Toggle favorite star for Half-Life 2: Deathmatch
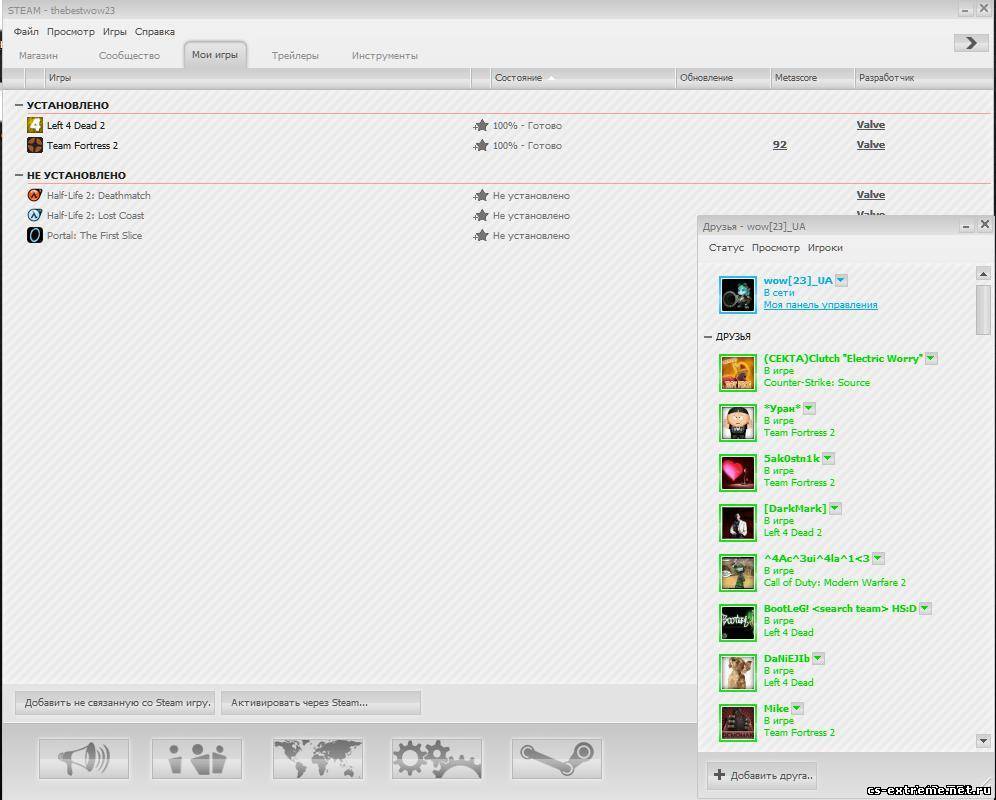This screenshot has height=800, width=996. pos(481,196)
